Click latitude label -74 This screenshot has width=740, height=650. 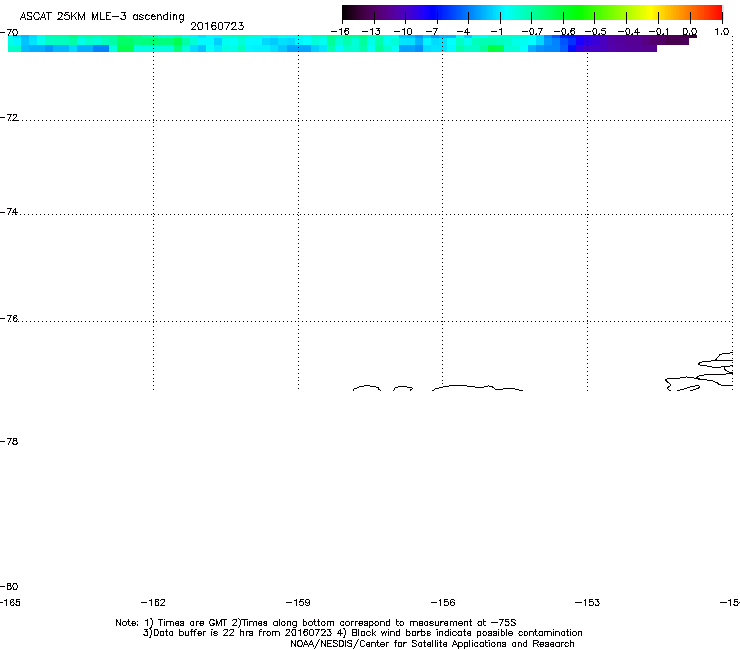coord(9,212)
